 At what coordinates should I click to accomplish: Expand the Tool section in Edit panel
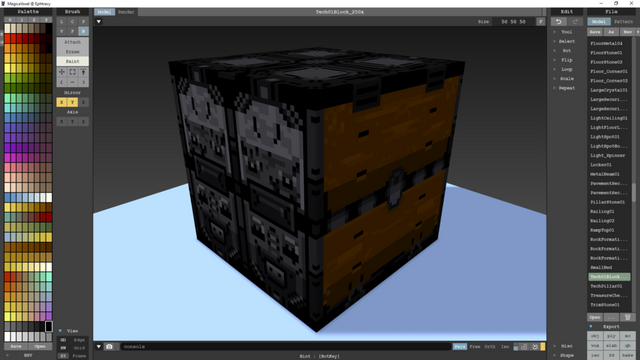point(567,32)
